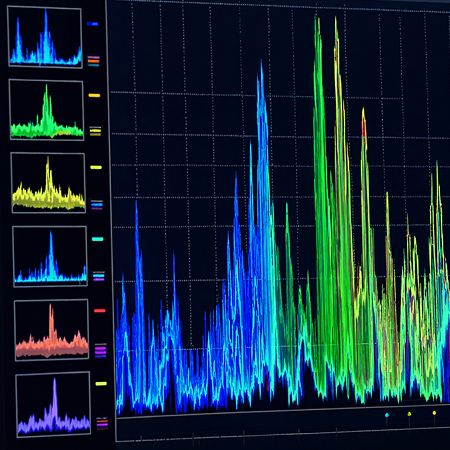Open the dark blue spectrum thumbnail
Image resolution: width=450 pixels, height=450 pixels.
pos(45,37)
